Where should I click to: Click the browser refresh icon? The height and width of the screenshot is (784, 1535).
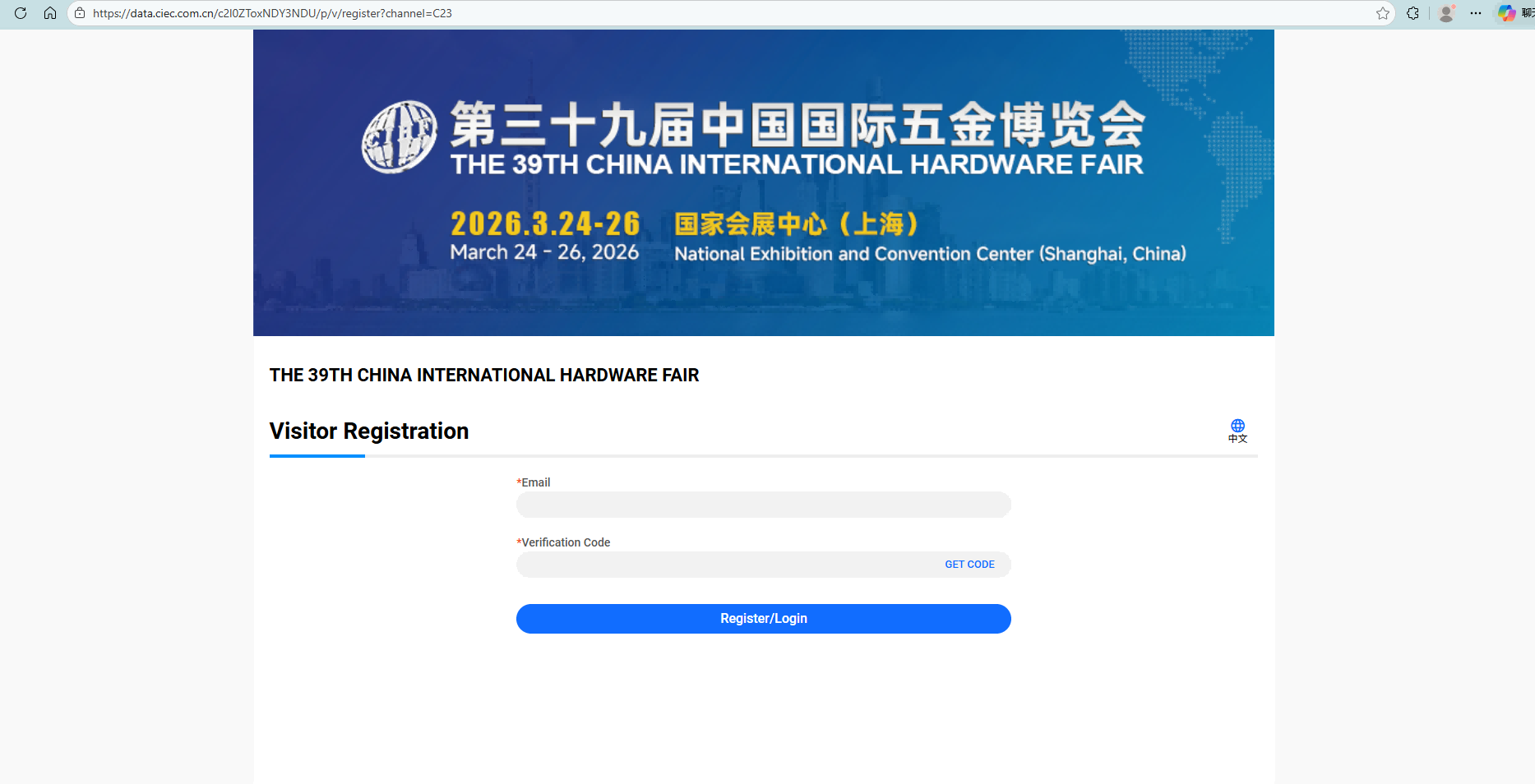pos(21,13)
